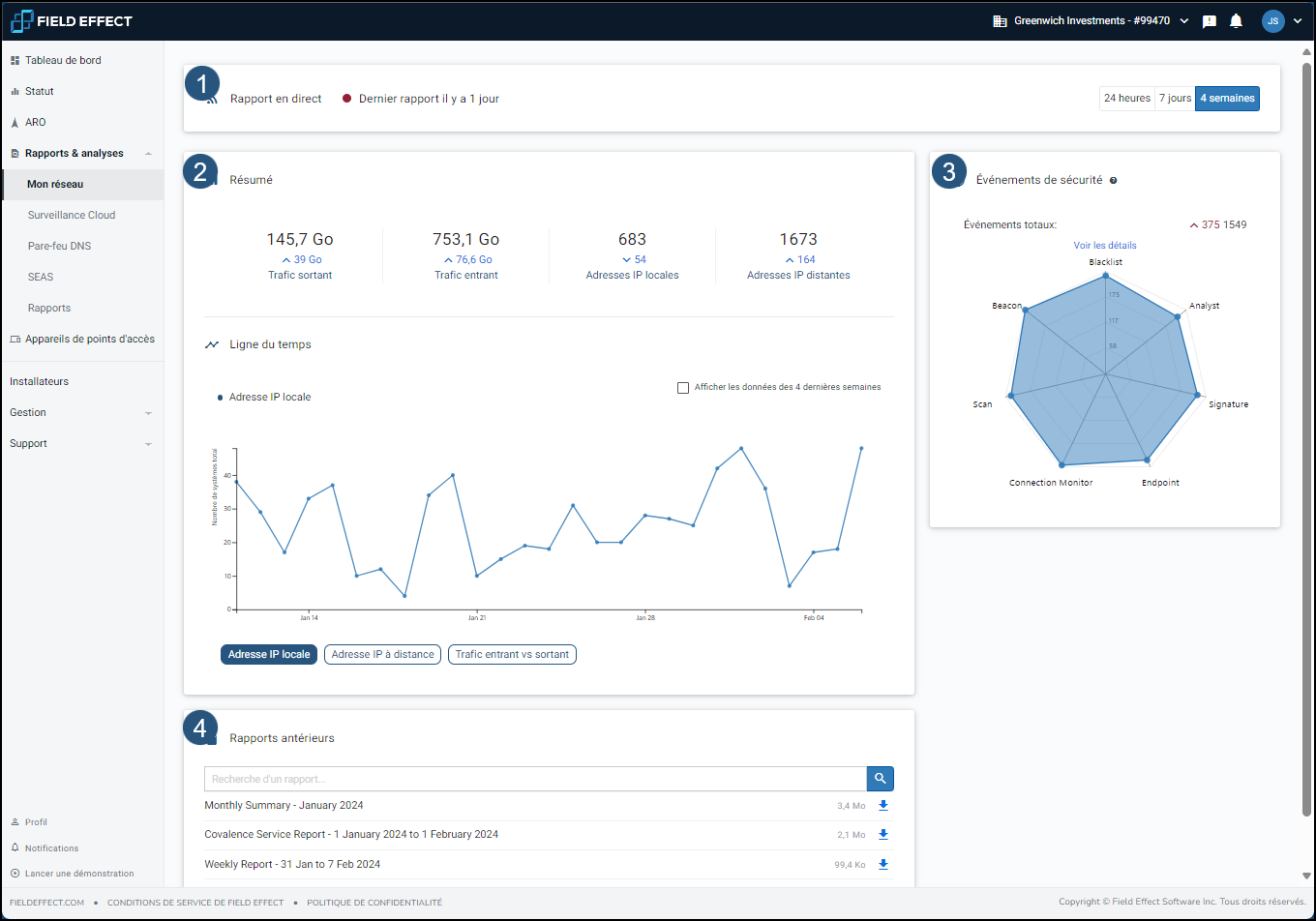Show the Trafic entrant vs sortant chart
Image resolution: width=1316 pixels, height=921 pixels.
[x=512, y=655]
